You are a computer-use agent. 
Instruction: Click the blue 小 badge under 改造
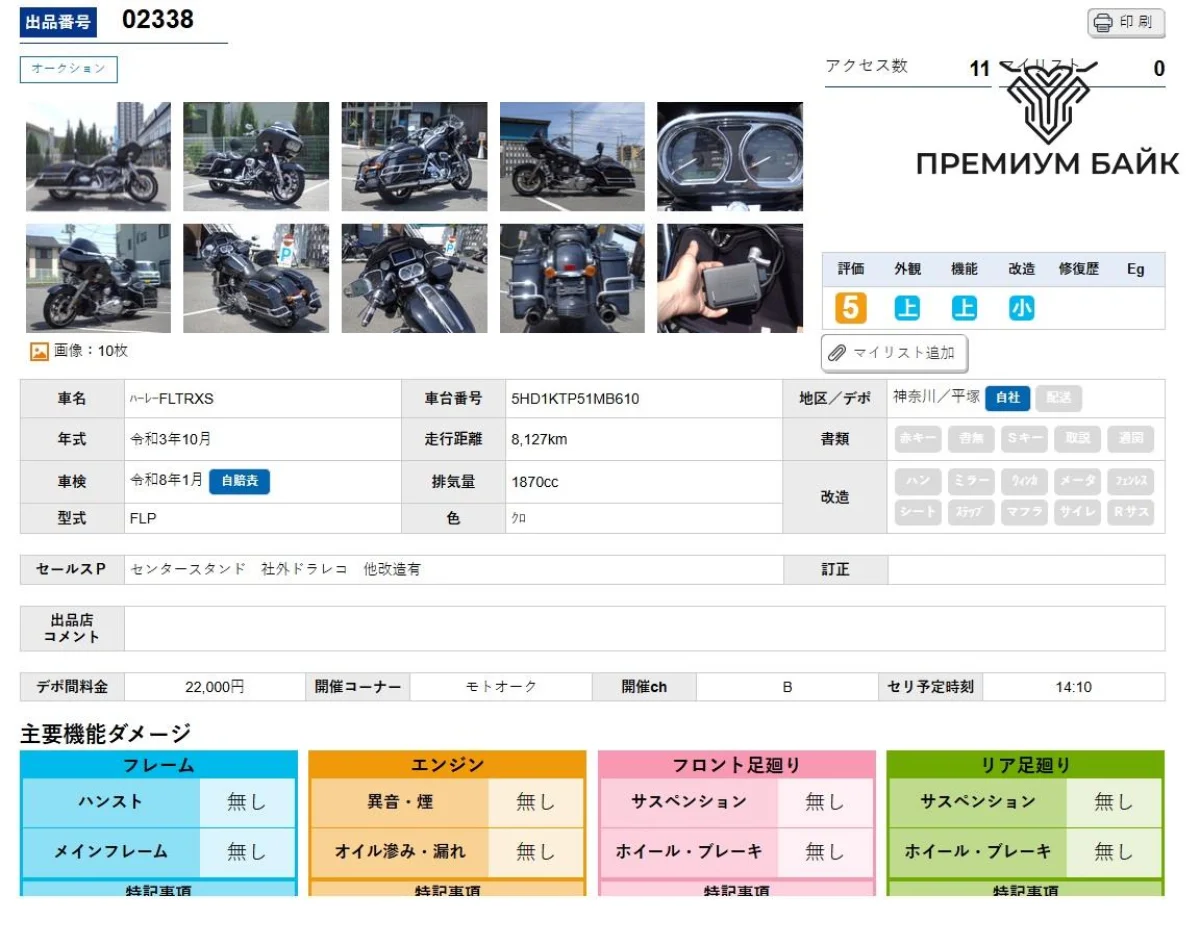click(x=1021, y=308)
